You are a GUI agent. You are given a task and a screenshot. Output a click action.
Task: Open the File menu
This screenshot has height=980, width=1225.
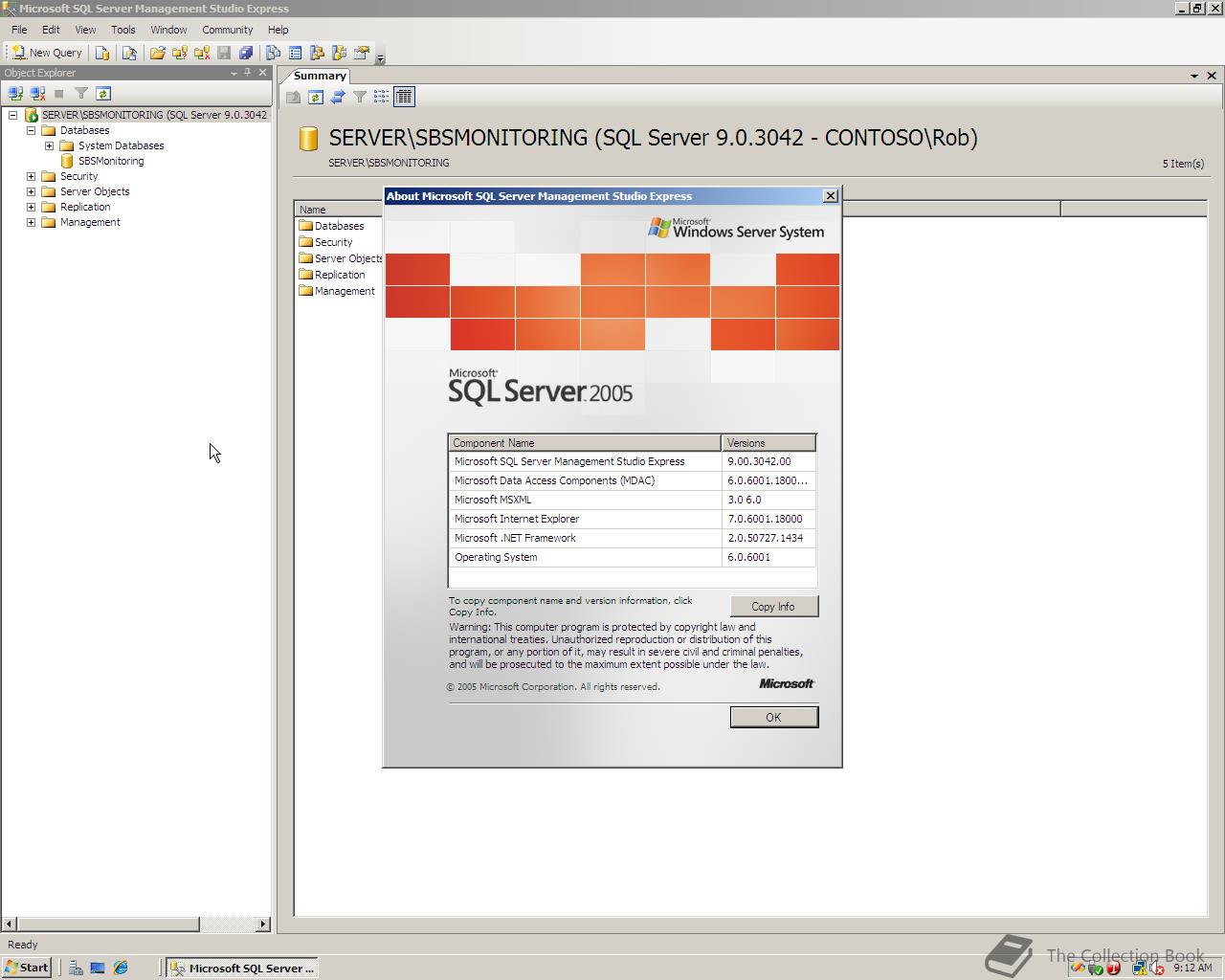coord(19,30)
